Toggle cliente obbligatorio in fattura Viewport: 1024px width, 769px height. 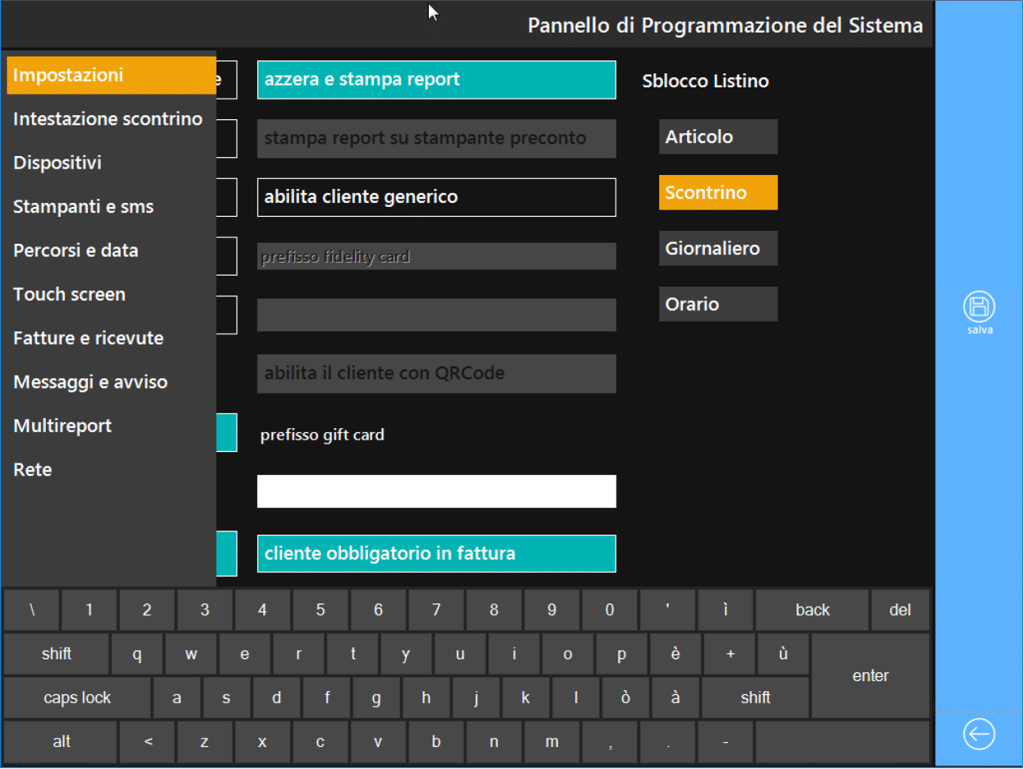(436, 554)
